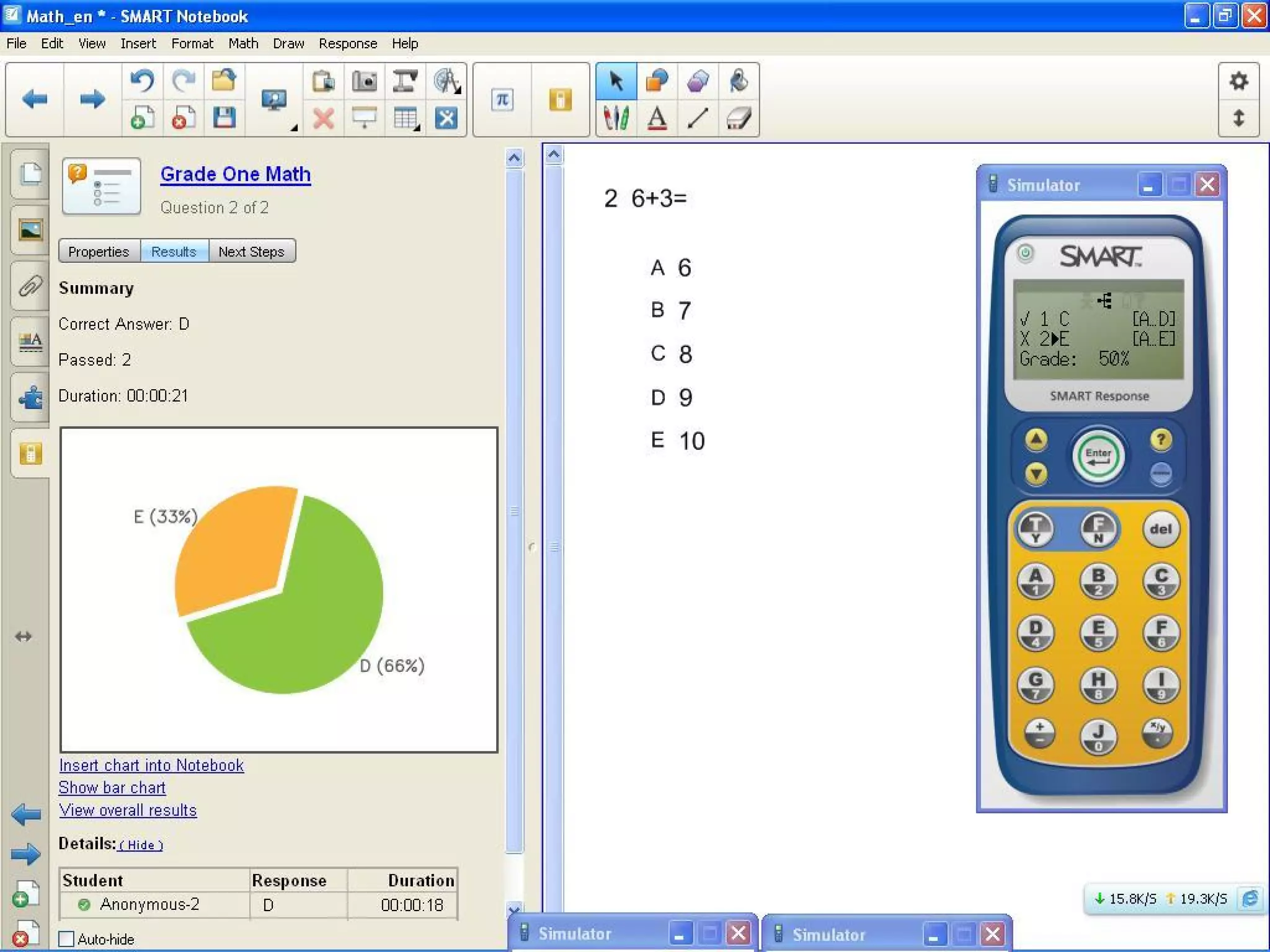Switch to the Next Steps tab
This screenshot has height=952, width=1270.
coord(251,252)
